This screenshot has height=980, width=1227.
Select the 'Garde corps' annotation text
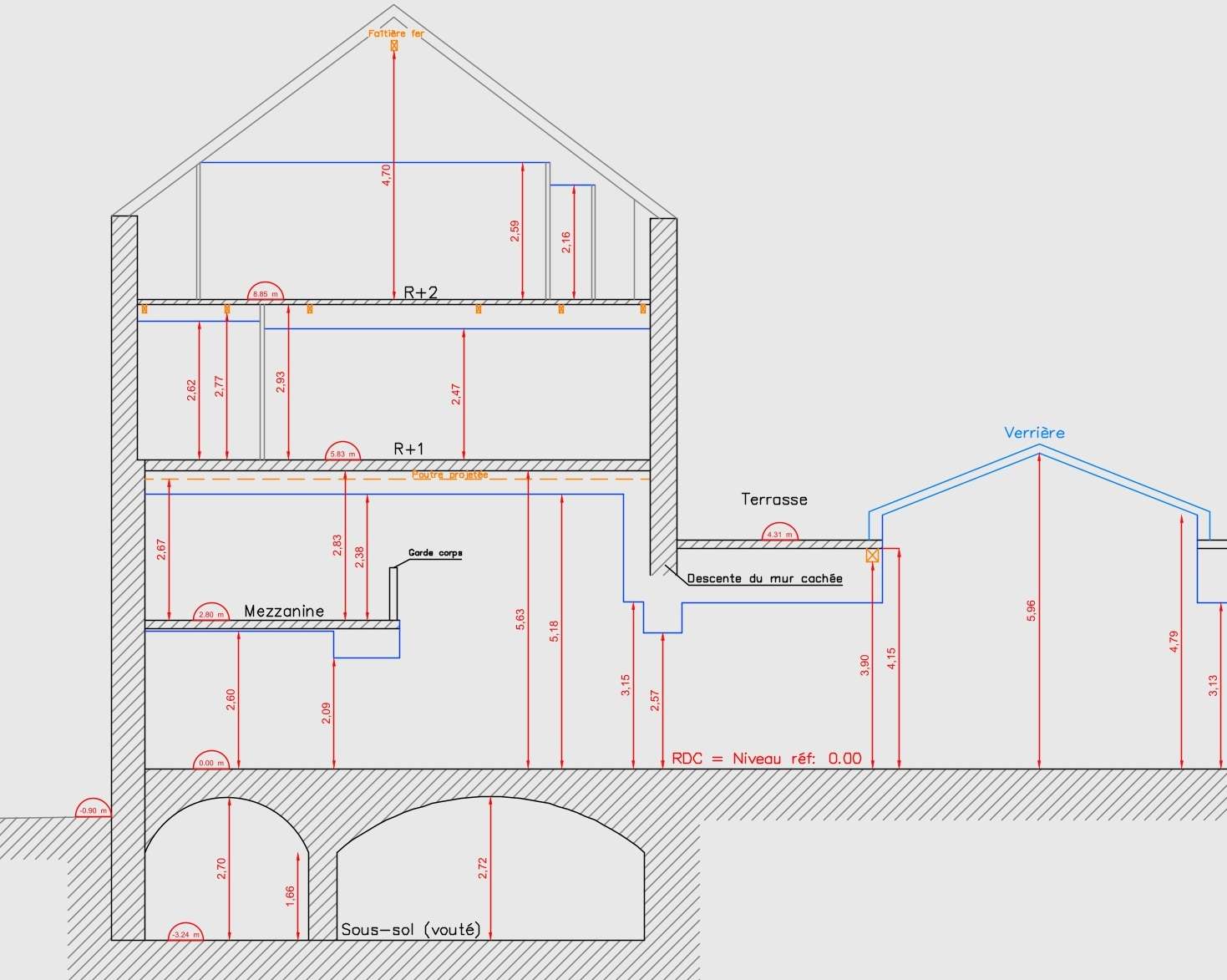click(x=435, y=553)
